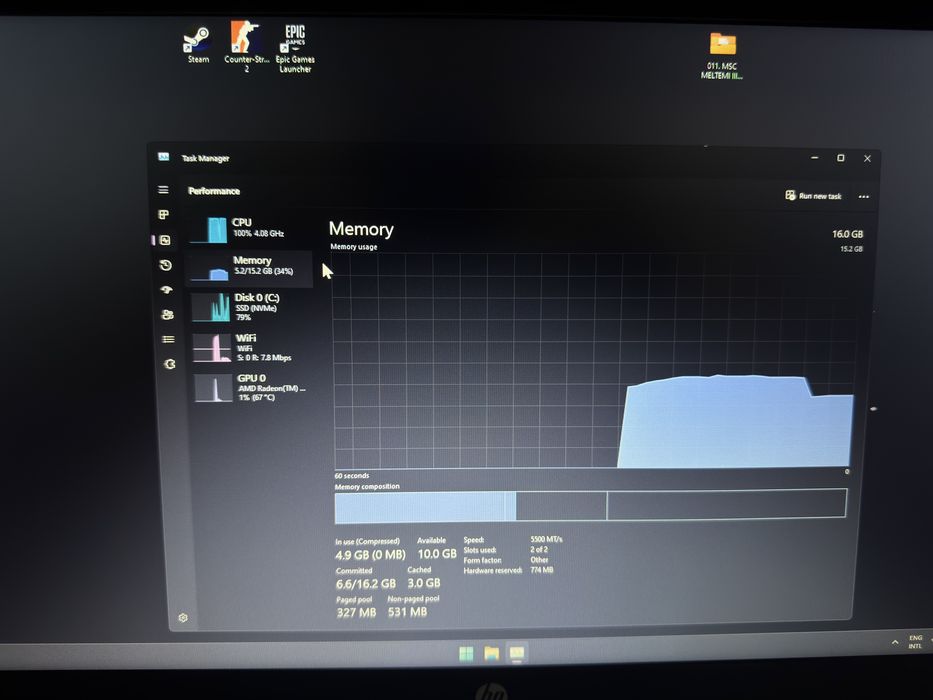
Task: Click the Performance page heading
Action: point(214,191)
